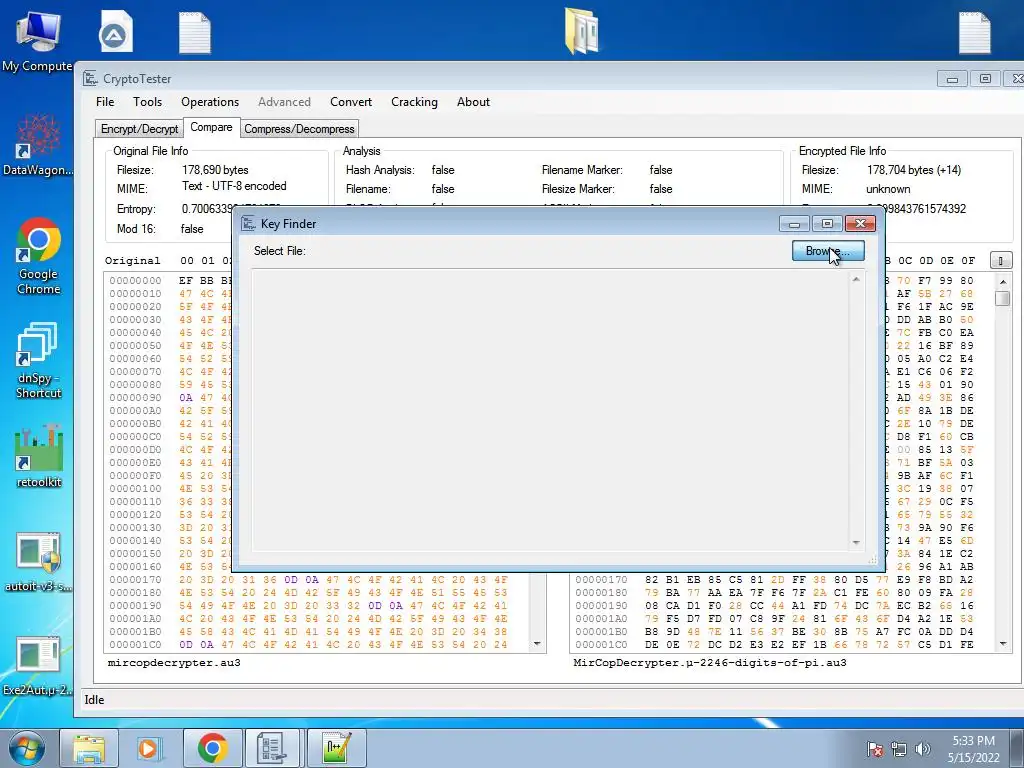Switch to the Encrypt/Decrypt tab
Screen dimensions: 1024x768
pos(139,129)
